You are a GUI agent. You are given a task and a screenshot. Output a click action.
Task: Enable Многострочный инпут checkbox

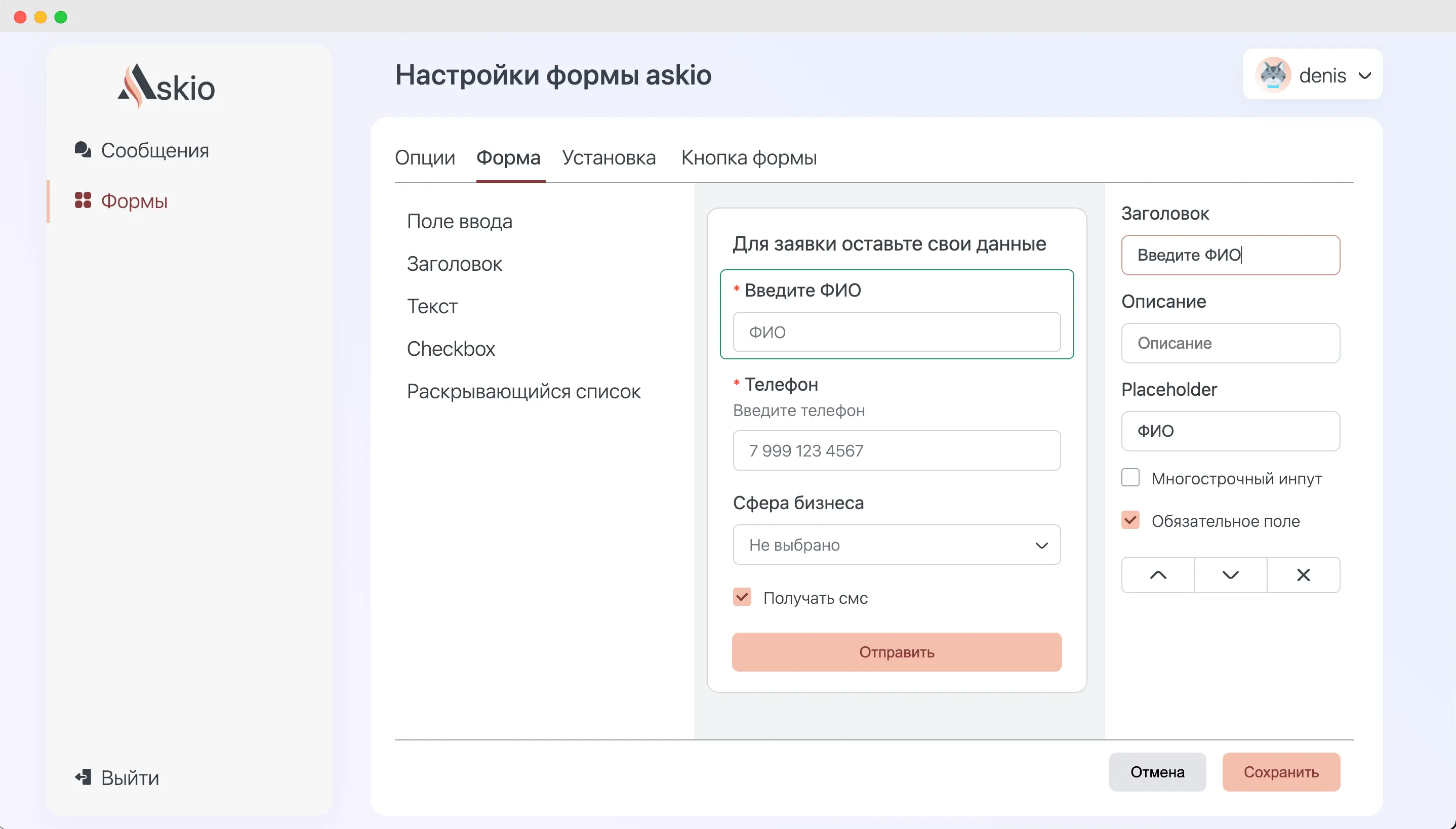1130,478
